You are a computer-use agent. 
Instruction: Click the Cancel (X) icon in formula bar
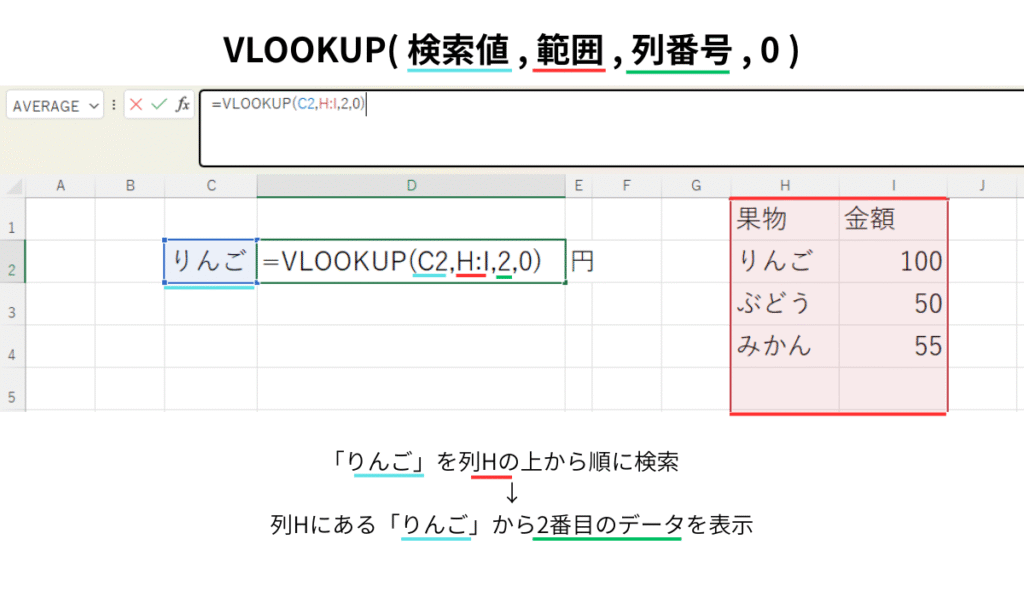click(x=137, y=105)
